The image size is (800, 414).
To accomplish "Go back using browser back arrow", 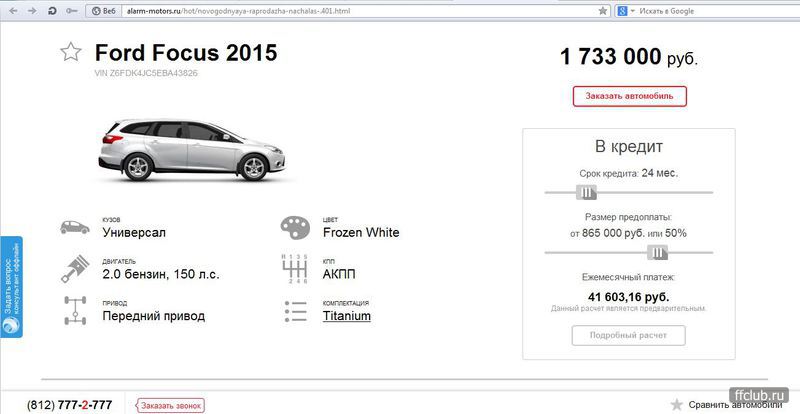I will (x=13, y=11).
